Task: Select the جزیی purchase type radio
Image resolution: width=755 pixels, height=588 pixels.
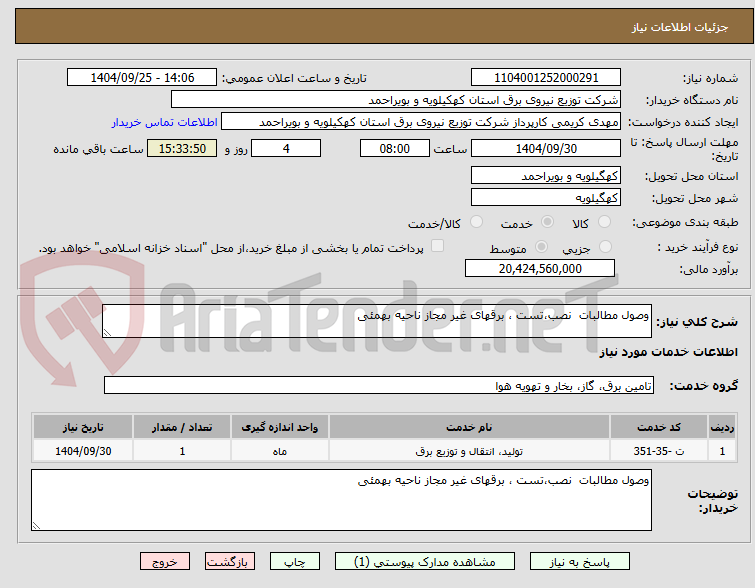Action: (x=605, y=247)
